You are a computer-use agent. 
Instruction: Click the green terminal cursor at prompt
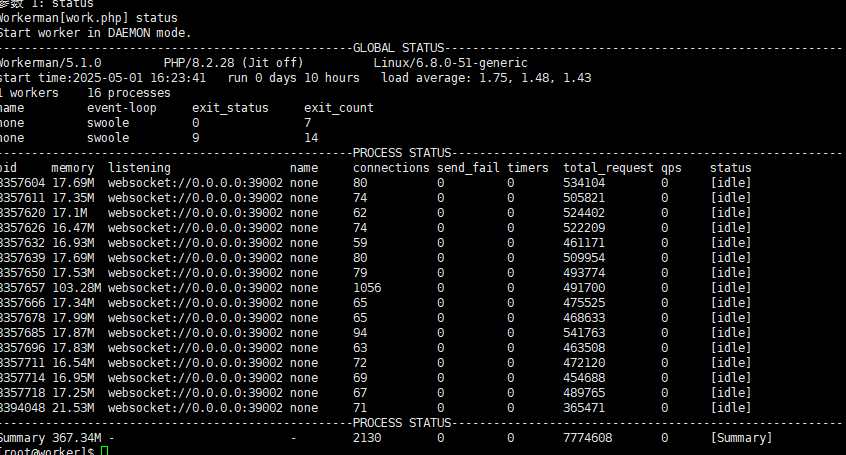[104, 451]
